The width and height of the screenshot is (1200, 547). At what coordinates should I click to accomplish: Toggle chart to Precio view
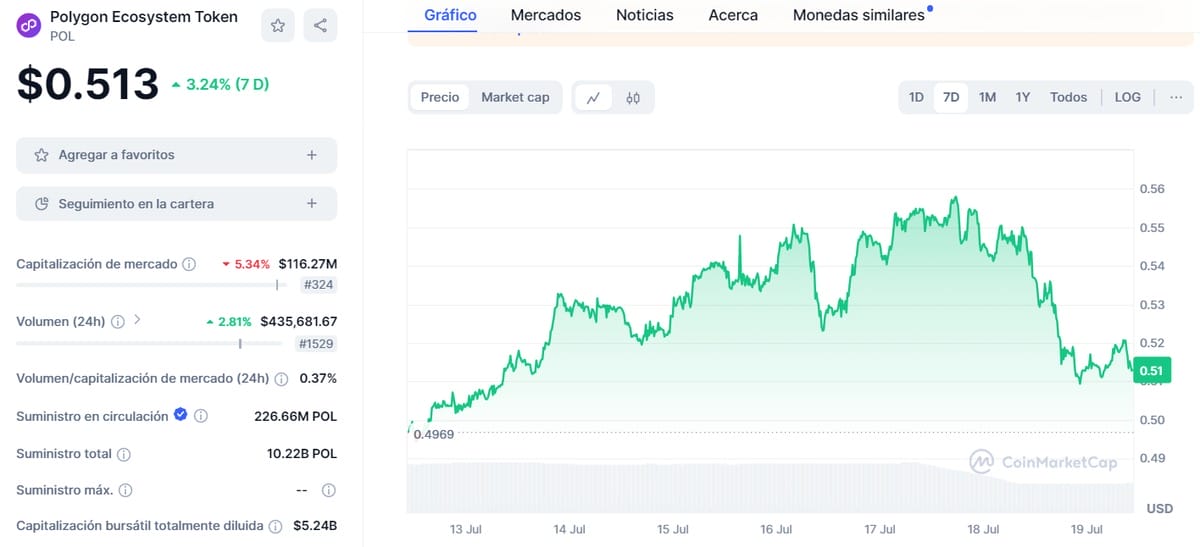coord(440,97)
